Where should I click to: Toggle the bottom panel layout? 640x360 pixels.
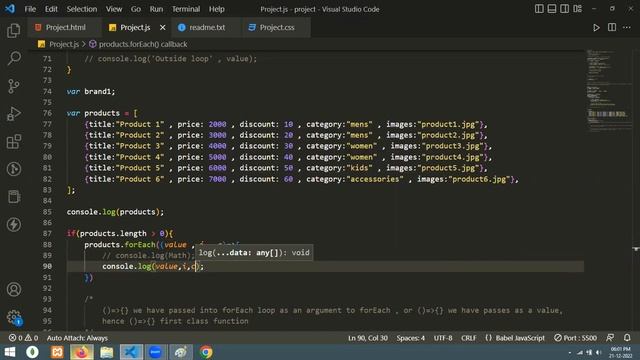552,9
